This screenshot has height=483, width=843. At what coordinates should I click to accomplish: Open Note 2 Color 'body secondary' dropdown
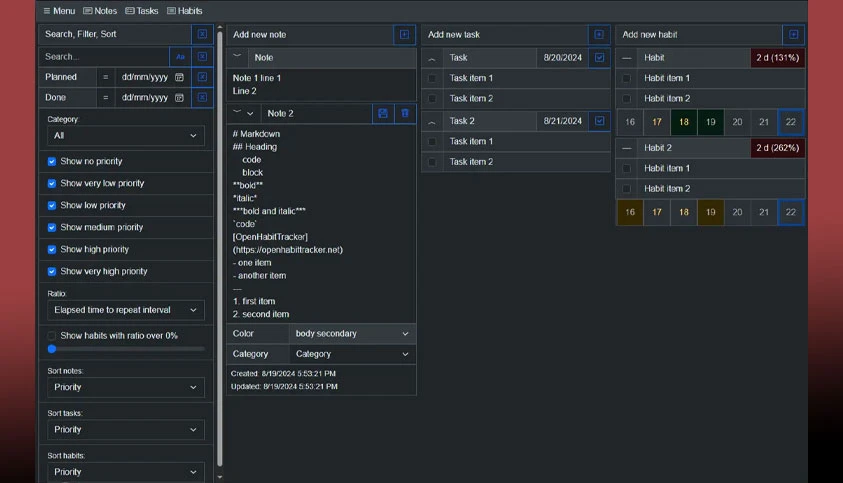point(352,333)
